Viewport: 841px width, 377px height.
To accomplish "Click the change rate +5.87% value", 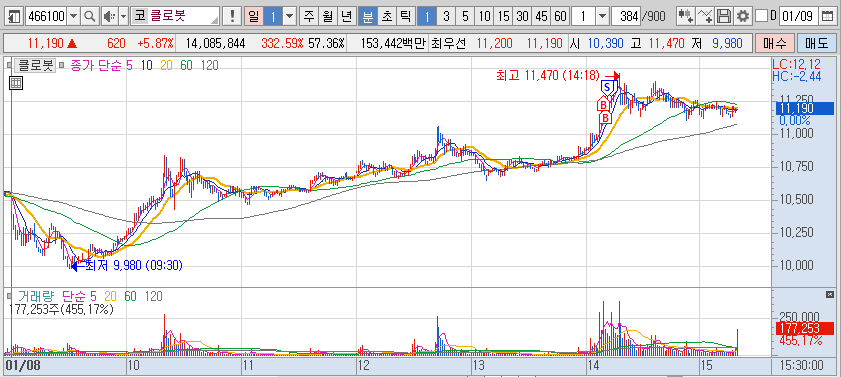I will 155,43.
